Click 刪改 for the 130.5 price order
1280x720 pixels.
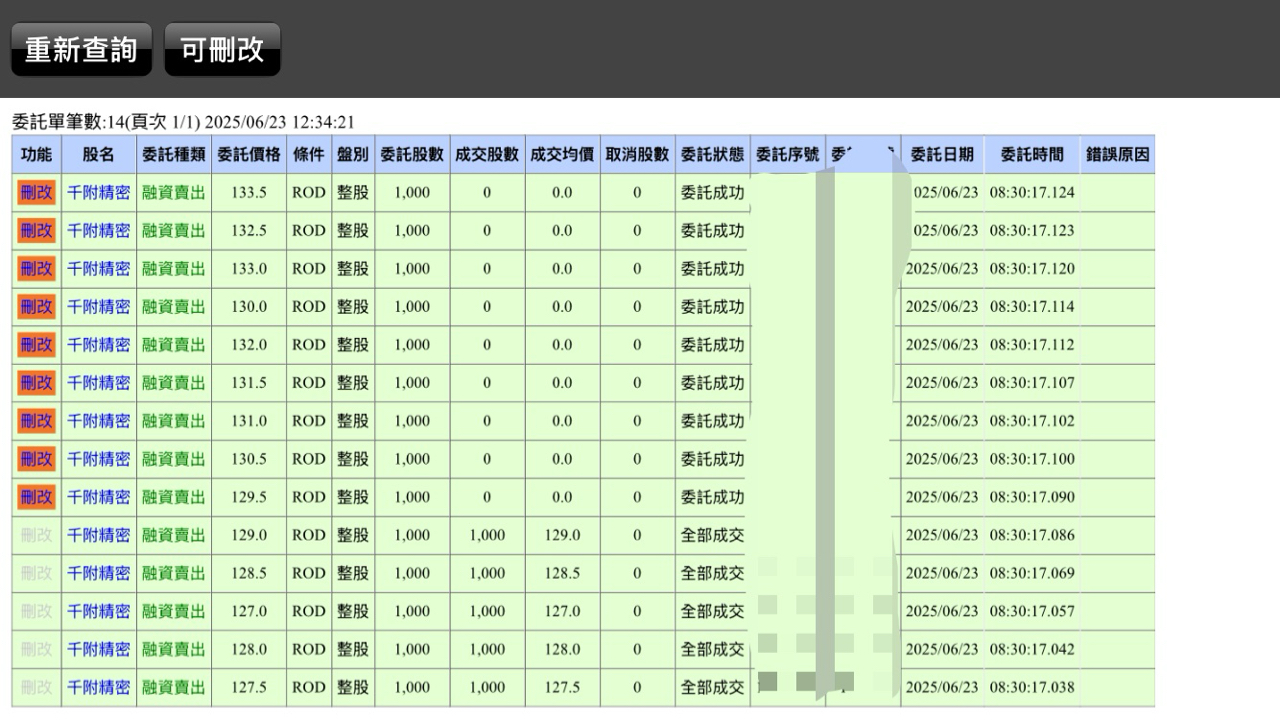tap(36, 458)
